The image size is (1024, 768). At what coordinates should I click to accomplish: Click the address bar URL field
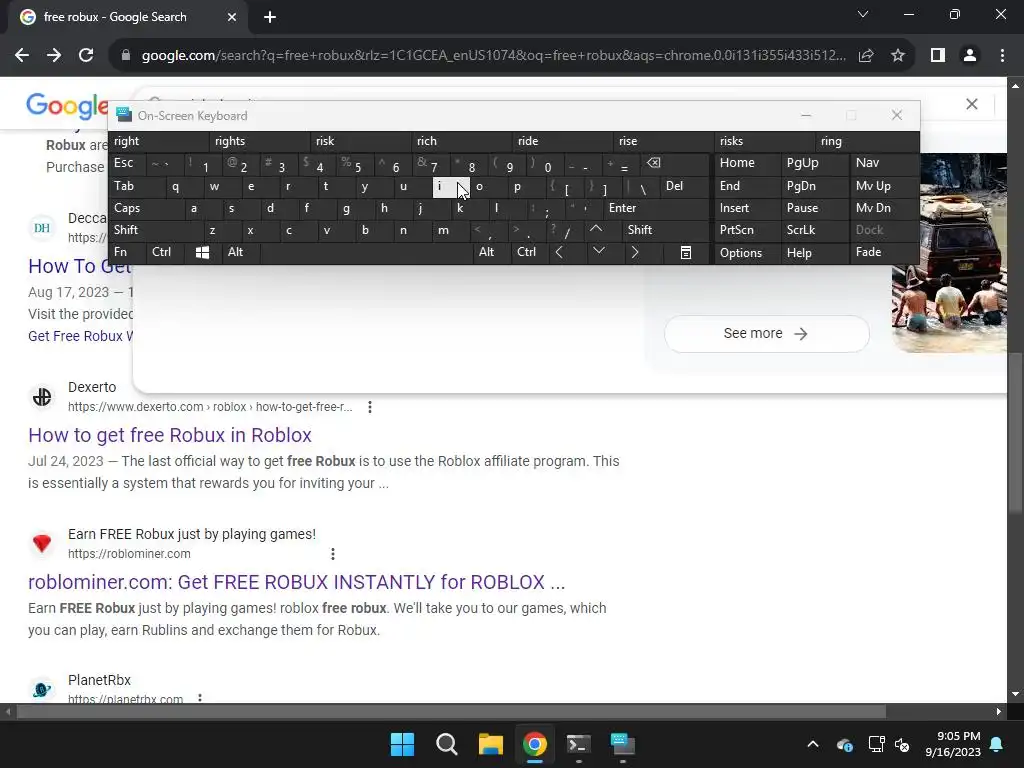tap(493, 56)
